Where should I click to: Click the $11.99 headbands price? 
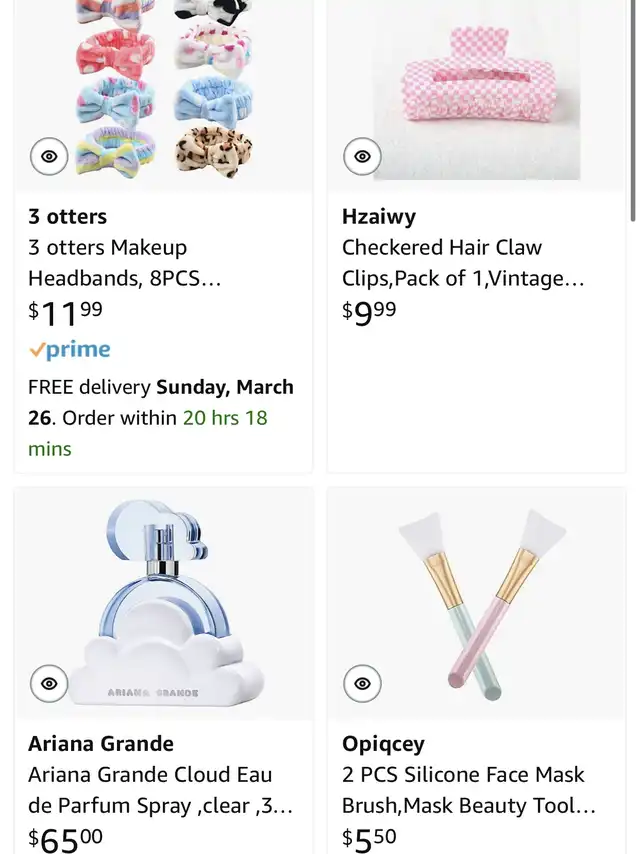(x=66, y=313)
